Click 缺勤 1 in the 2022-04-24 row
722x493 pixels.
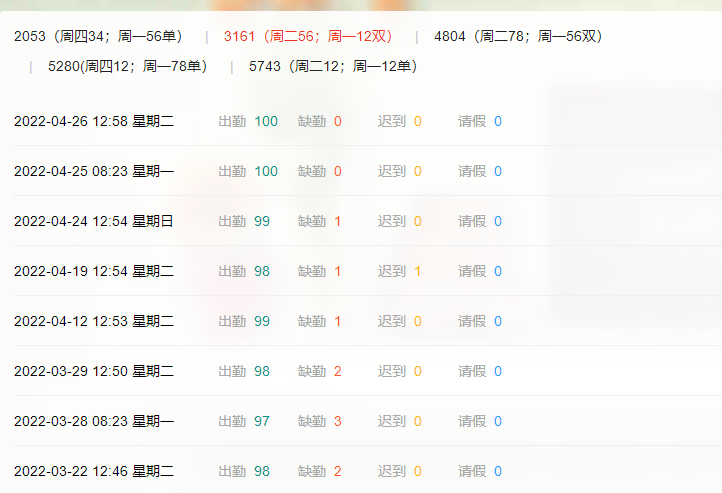[320, 221]
